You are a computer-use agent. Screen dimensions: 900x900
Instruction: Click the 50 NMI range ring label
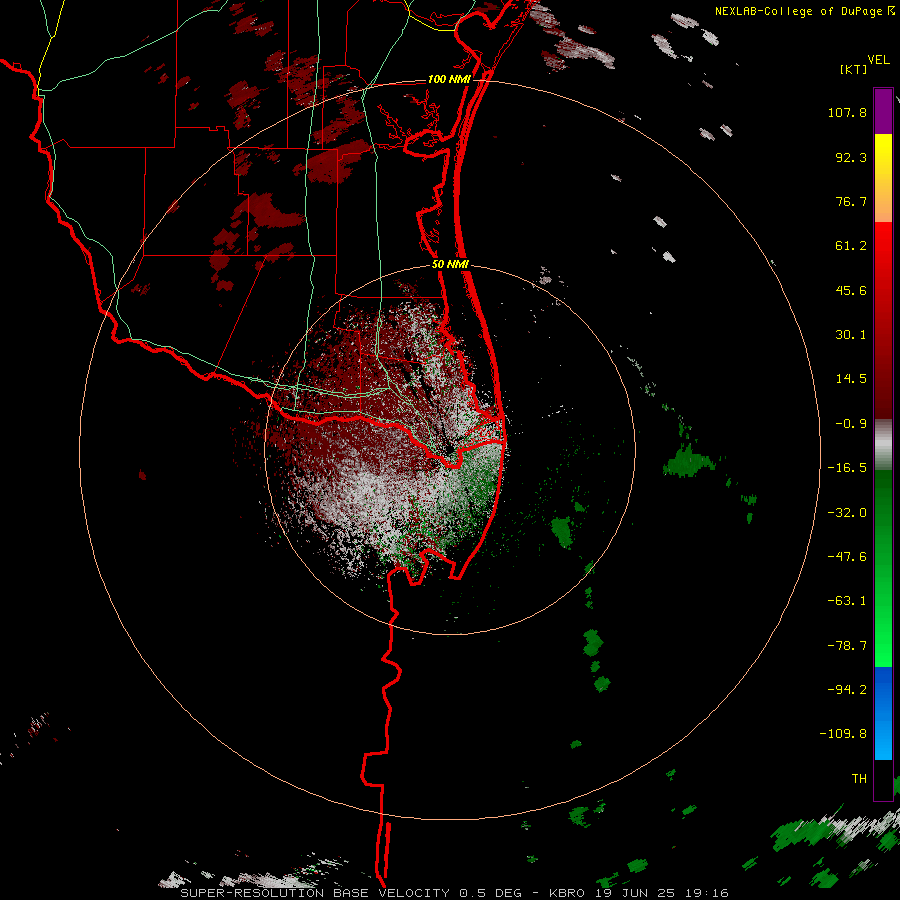(x=451, y=265)
